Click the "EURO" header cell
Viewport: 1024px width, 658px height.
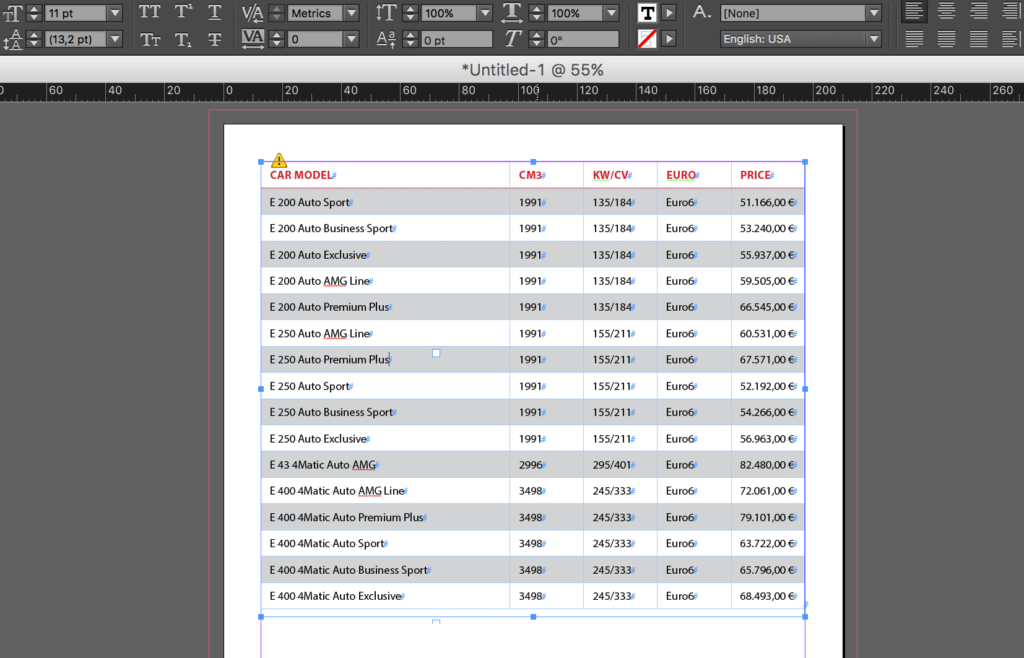(694, 175)
